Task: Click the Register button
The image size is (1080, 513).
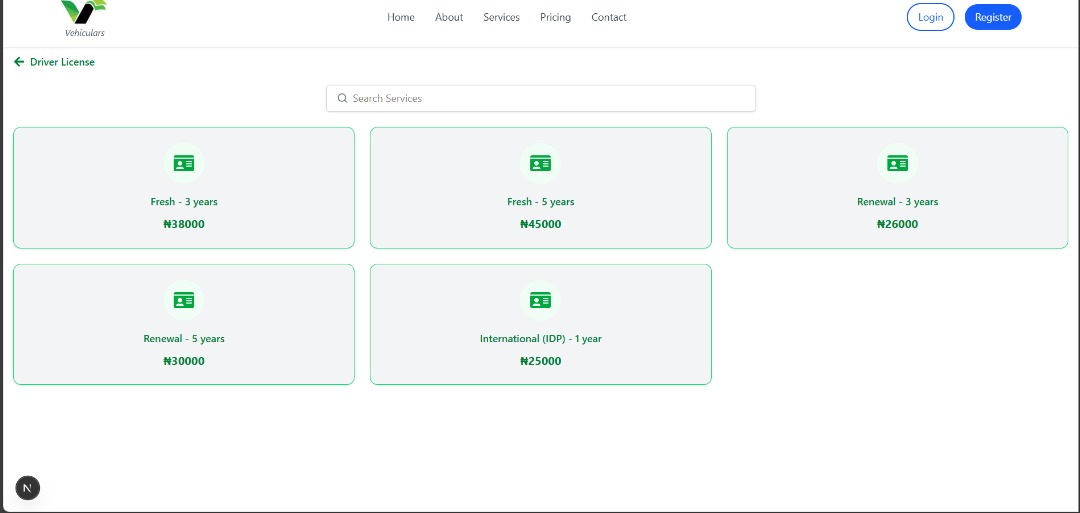Action: point(993,17)
